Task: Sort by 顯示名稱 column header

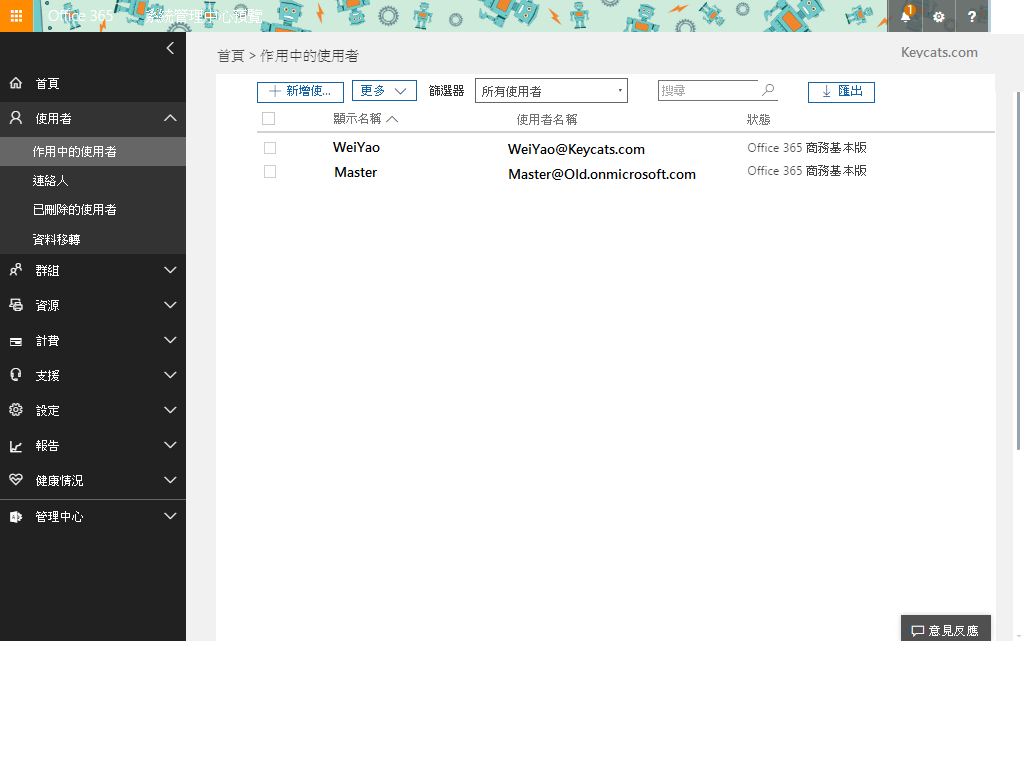Action: 357,119
